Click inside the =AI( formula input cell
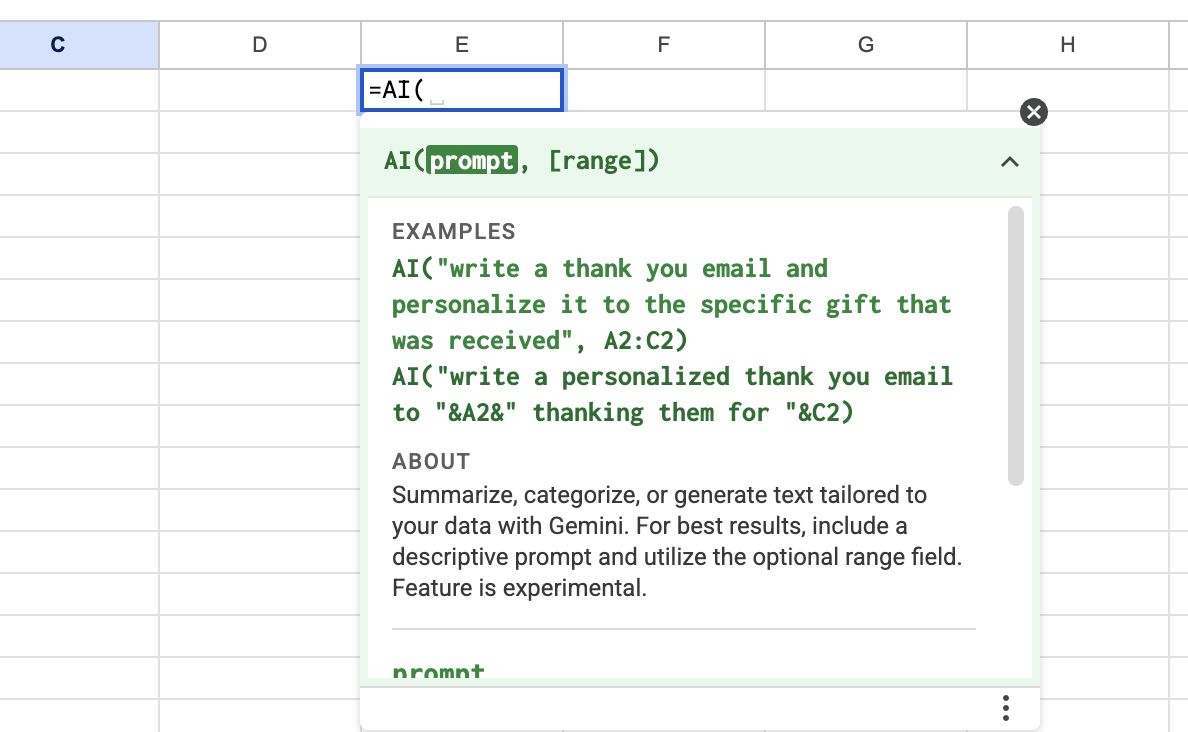The width and height of the screenshot is (1188, 732). 460,89
